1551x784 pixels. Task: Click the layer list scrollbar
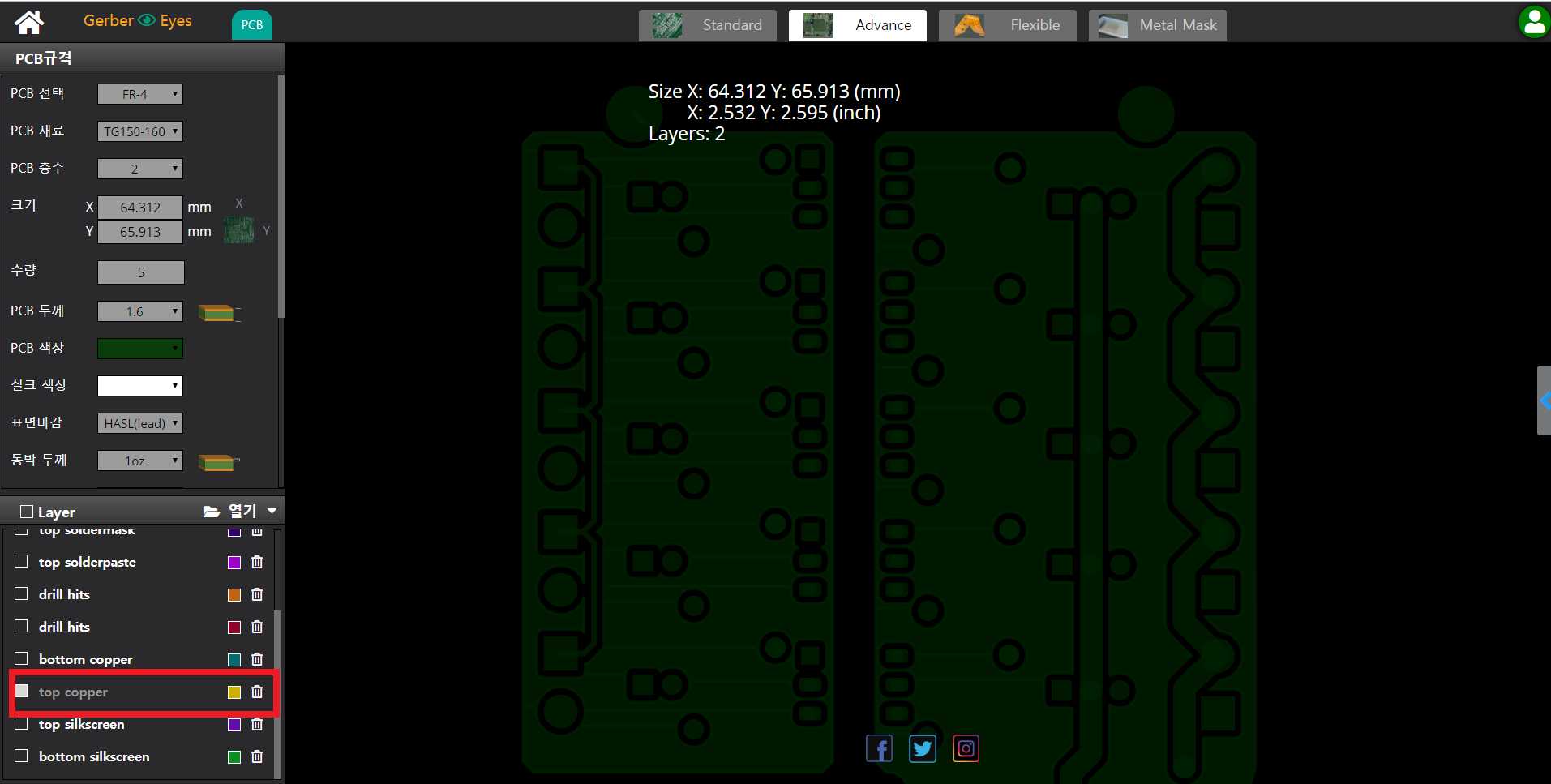(277, 693)
